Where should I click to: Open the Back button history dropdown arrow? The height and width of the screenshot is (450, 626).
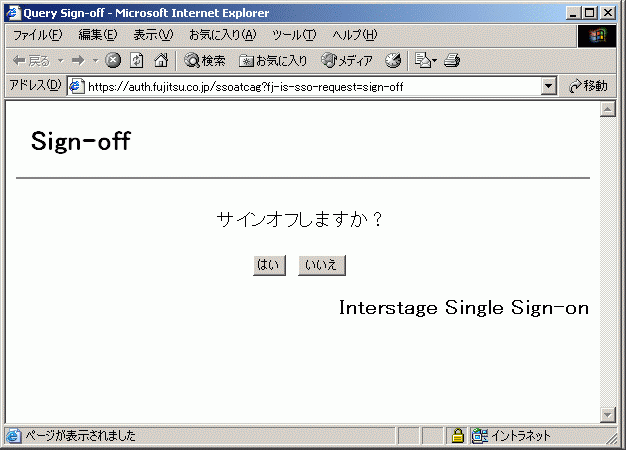(x=61, y=61)
